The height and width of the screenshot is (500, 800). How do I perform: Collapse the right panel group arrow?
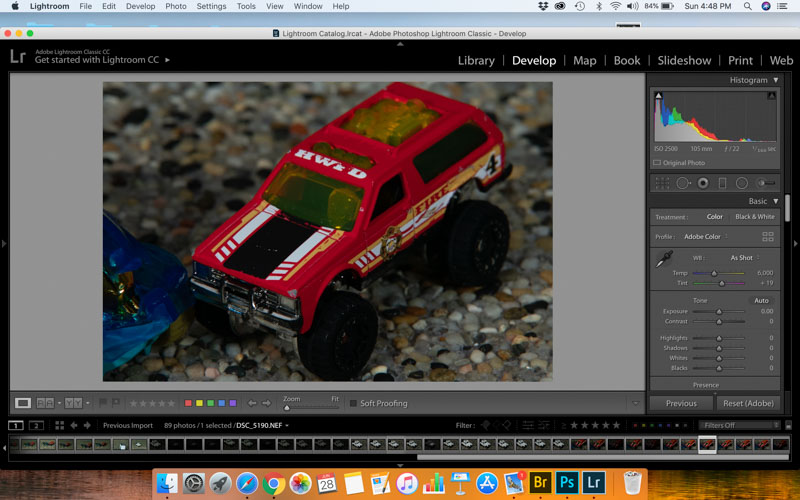pos(795,244)
